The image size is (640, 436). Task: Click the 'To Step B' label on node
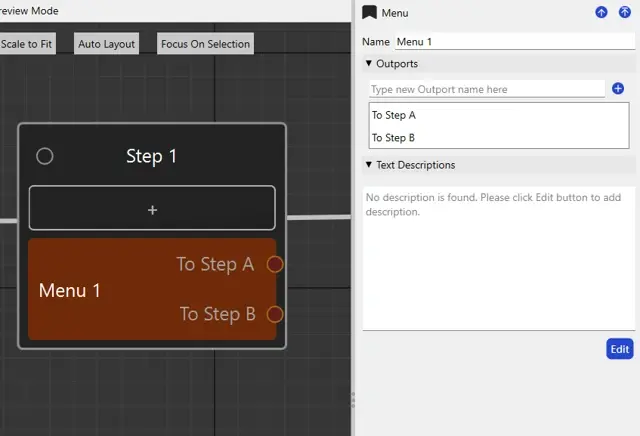pyautogui.click(x=218, y=314)
